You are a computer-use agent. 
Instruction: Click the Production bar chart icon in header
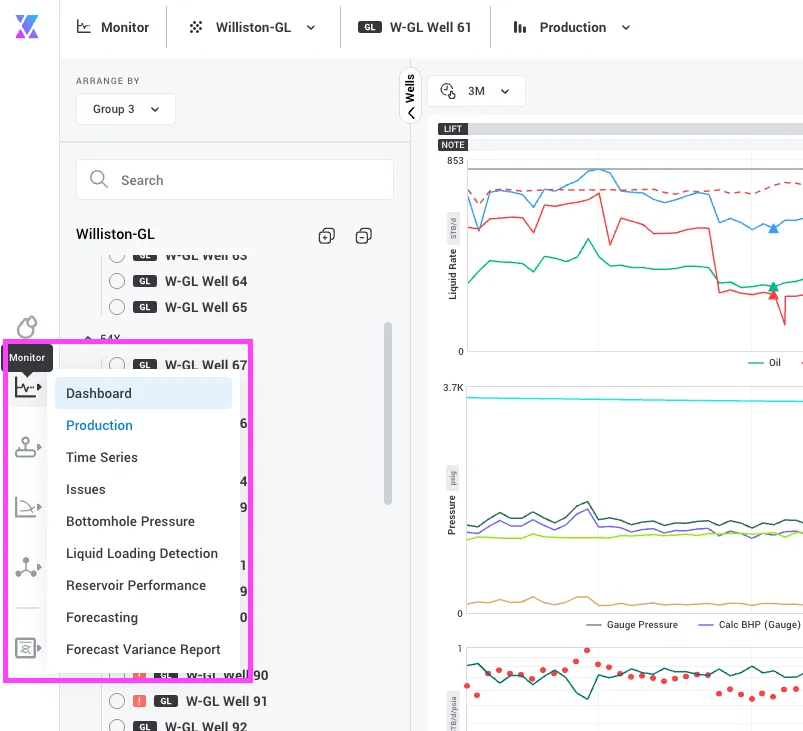point(520,27)
